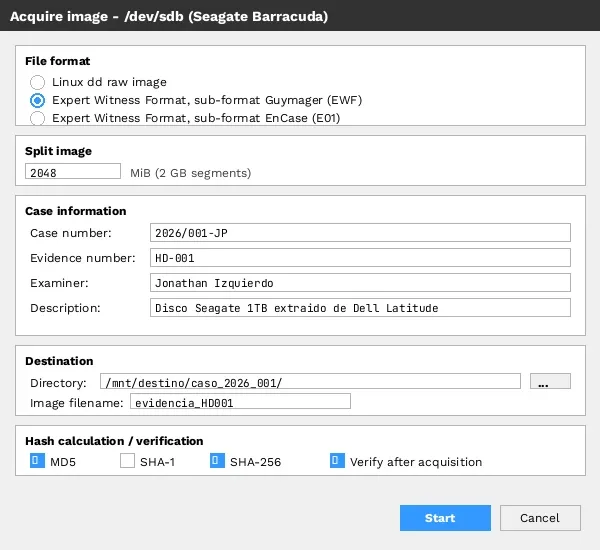Click the 'Hash calculation / verification' heading
The height and width of the screenshot is (550, 600).
114,441
